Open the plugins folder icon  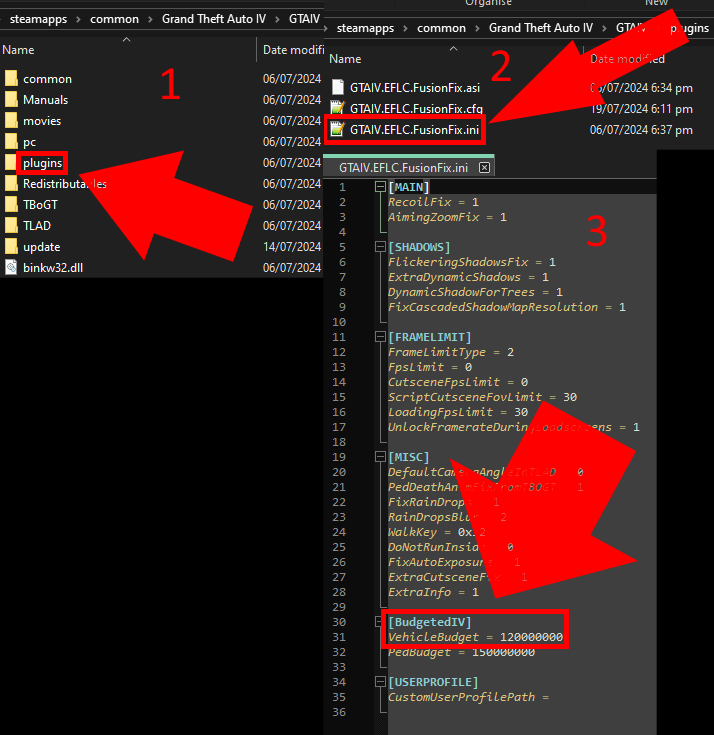point(11,163)
